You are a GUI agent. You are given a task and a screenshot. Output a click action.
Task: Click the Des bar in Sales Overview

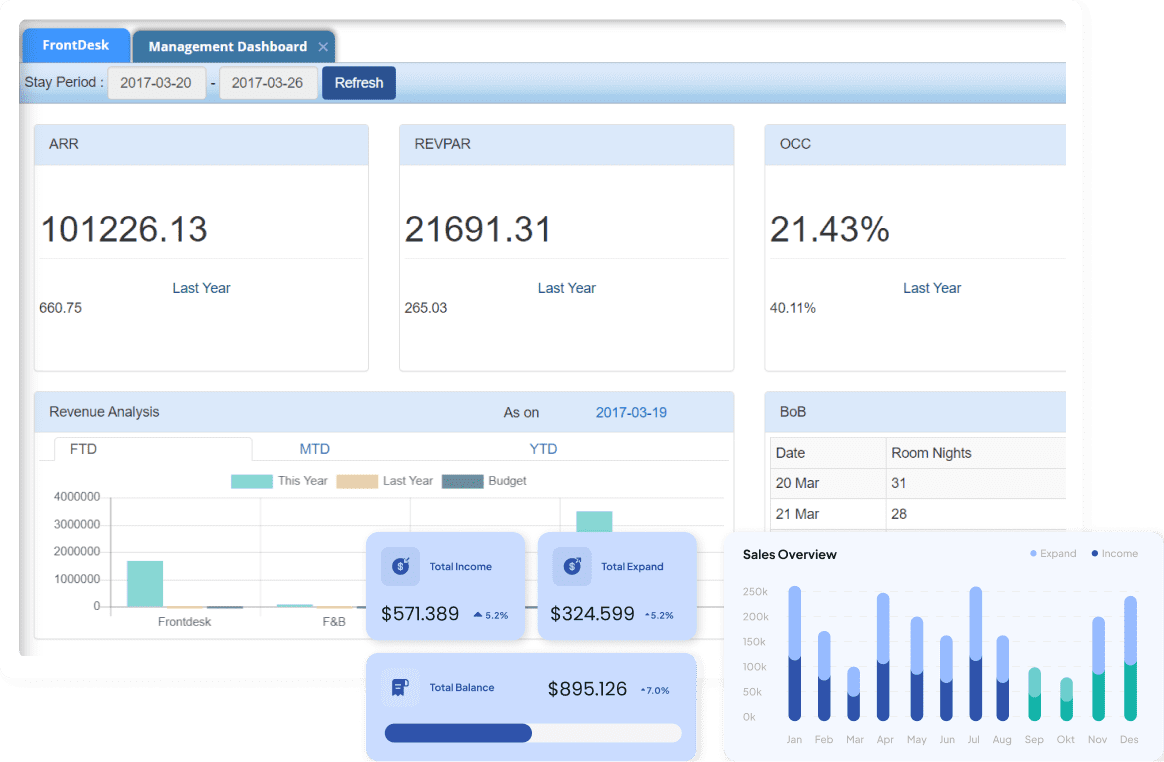pyautogui.click(x=1130, y=659)
